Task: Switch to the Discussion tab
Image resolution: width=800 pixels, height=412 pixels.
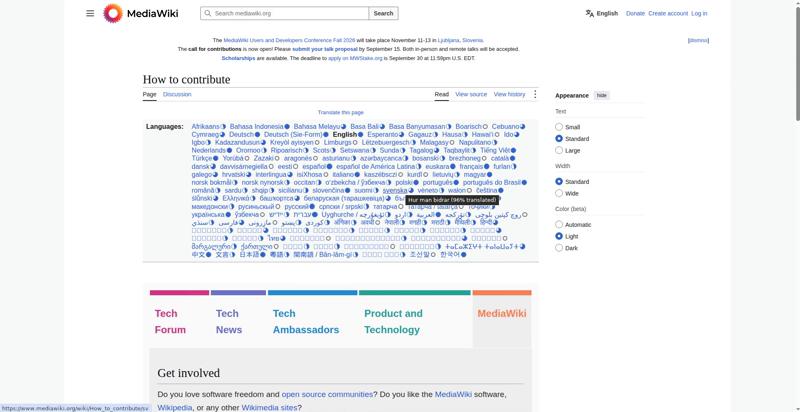Action: (x=177, y=94)
